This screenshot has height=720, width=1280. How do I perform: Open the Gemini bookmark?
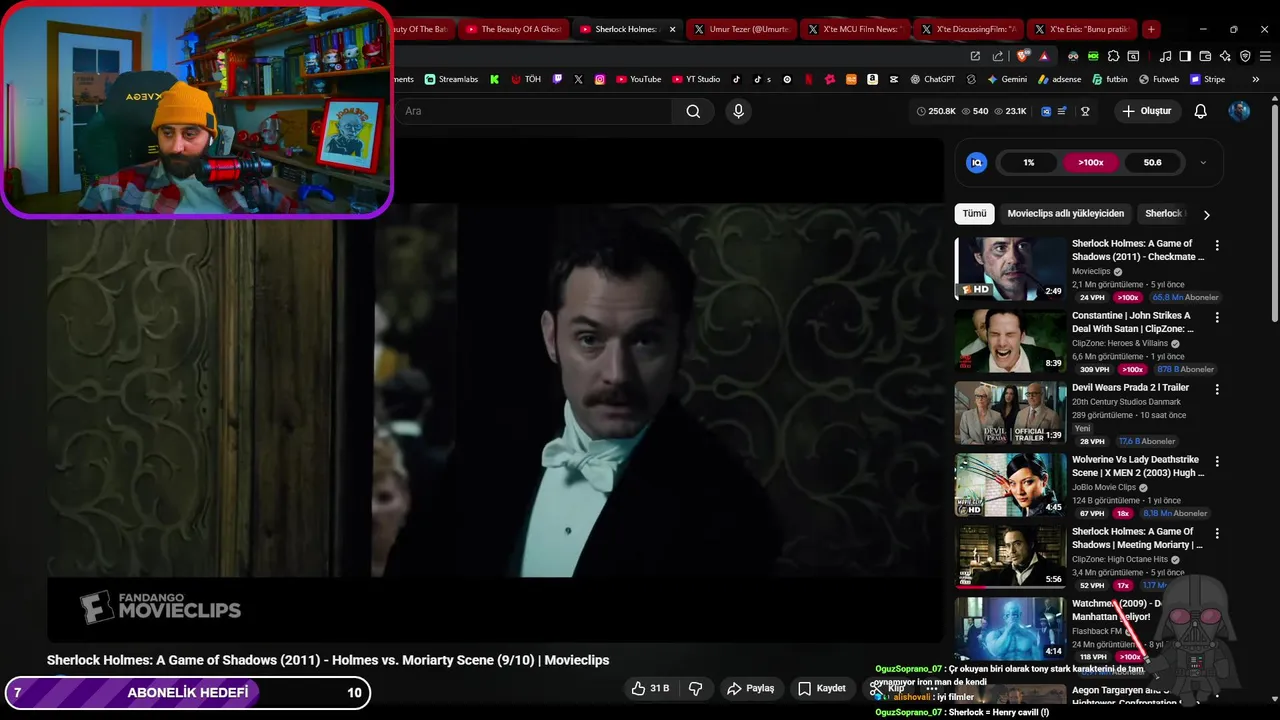coord(1007,79)
